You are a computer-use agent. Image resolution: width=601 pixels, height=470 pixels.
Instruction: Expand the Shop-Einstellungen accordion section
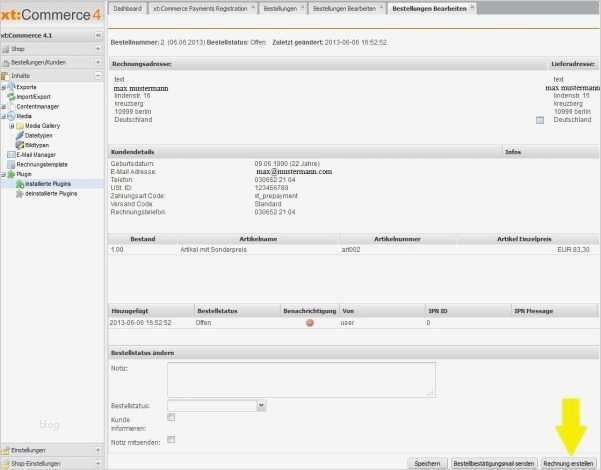(x=98, y=463)
